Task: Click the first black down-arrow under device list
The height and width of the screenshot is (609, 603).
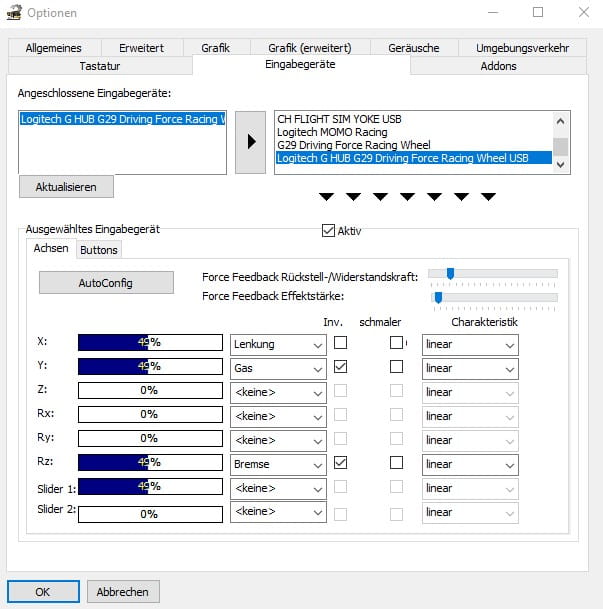Action: 326,197
